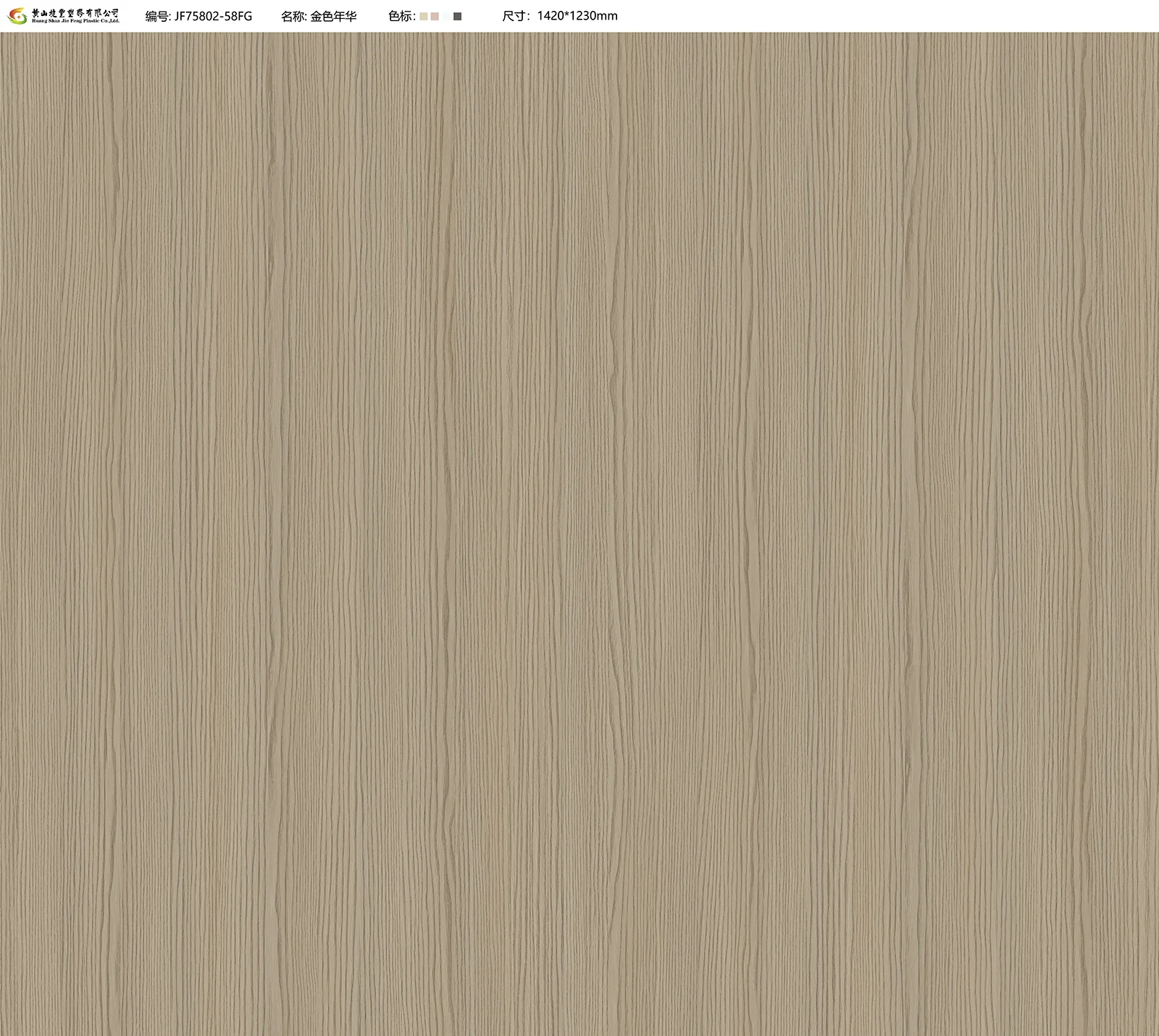Image resolution: width=1159 pixels, height=1036 pixels.
Task: Click the 色标 label
Action: (401, 16)
